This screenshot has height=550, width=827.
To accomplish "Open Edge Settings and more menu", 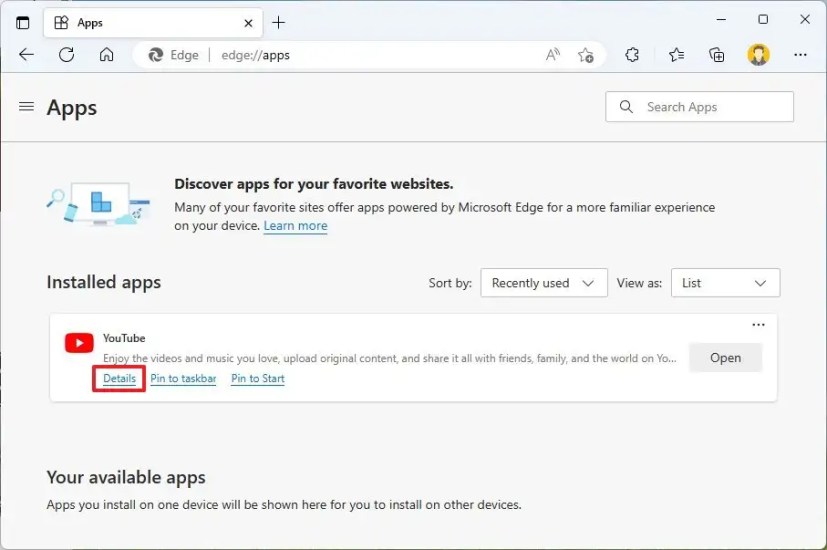I will 800,55.
